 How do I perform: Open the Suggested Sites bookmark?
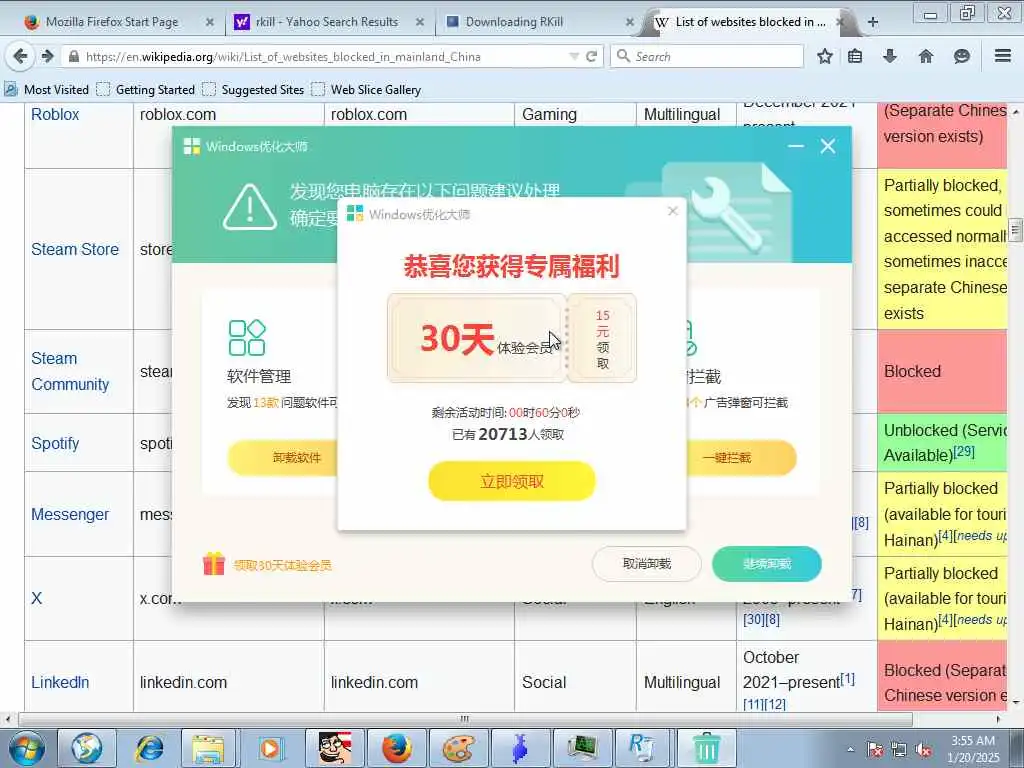[x=253, y=89]
